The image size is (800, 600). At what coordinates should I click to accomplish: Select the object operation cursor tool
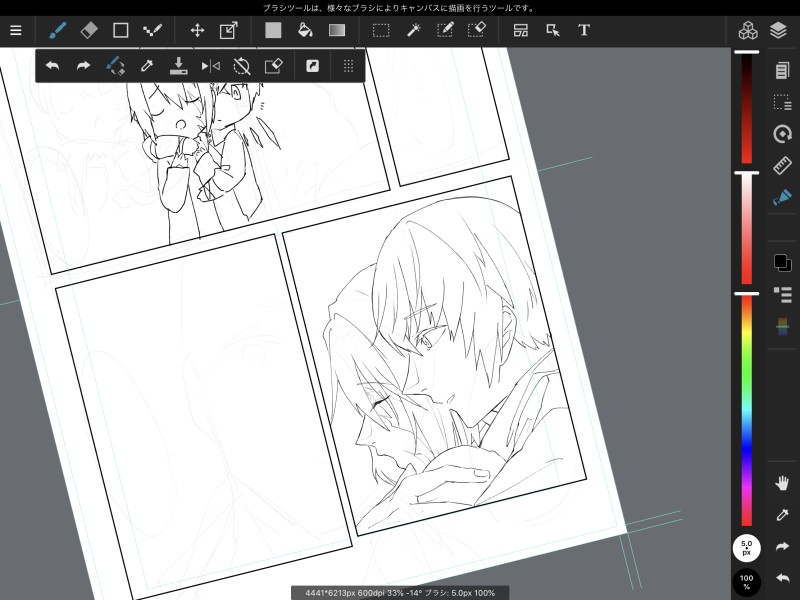[x=553, y=31]
